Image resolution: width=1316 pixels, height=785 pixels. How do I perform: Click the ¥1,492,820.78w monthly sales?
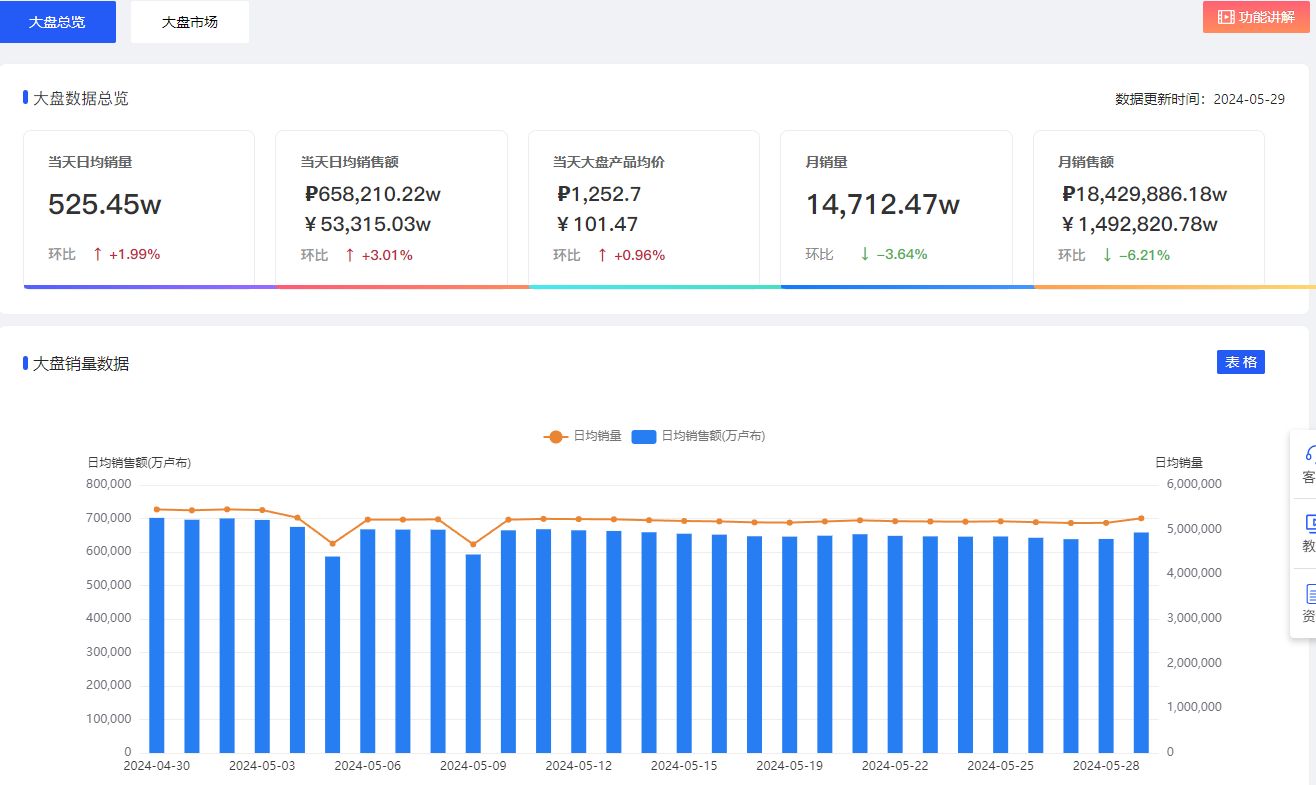tap(1139, 224)
